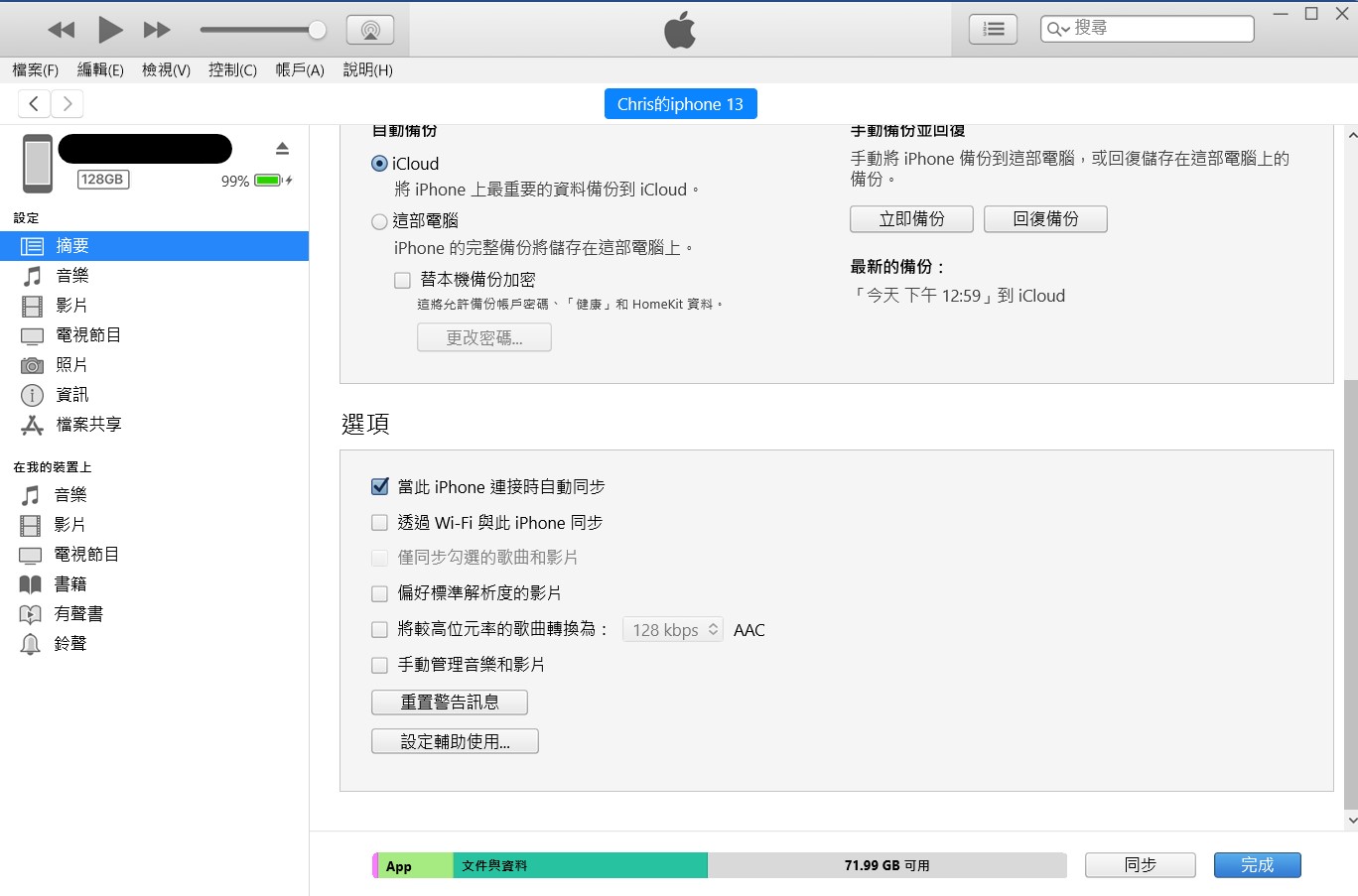Select 摘要 summary in sidebar
The height and width of the screenshot is (896, 1358).
coord(154,246)
